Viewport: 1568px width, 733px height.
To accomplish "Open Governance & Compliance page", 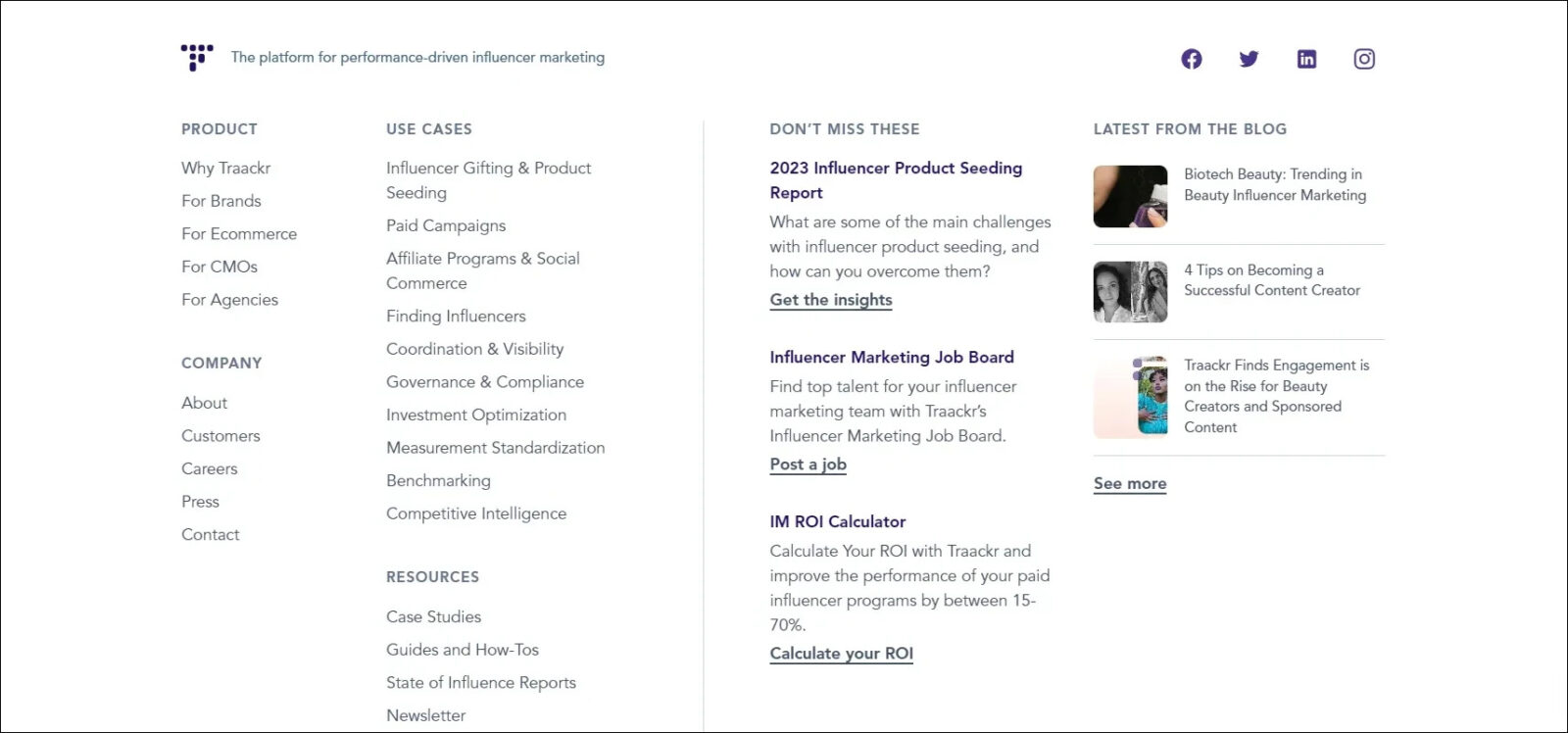I will tap(484, 381).
